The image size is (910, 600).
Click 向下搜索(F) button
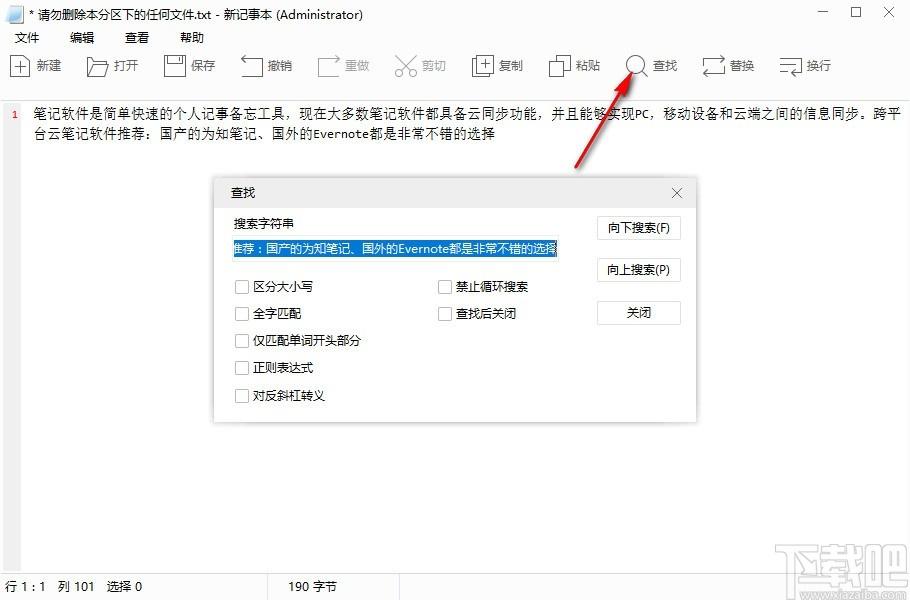(x=638, y=228)
